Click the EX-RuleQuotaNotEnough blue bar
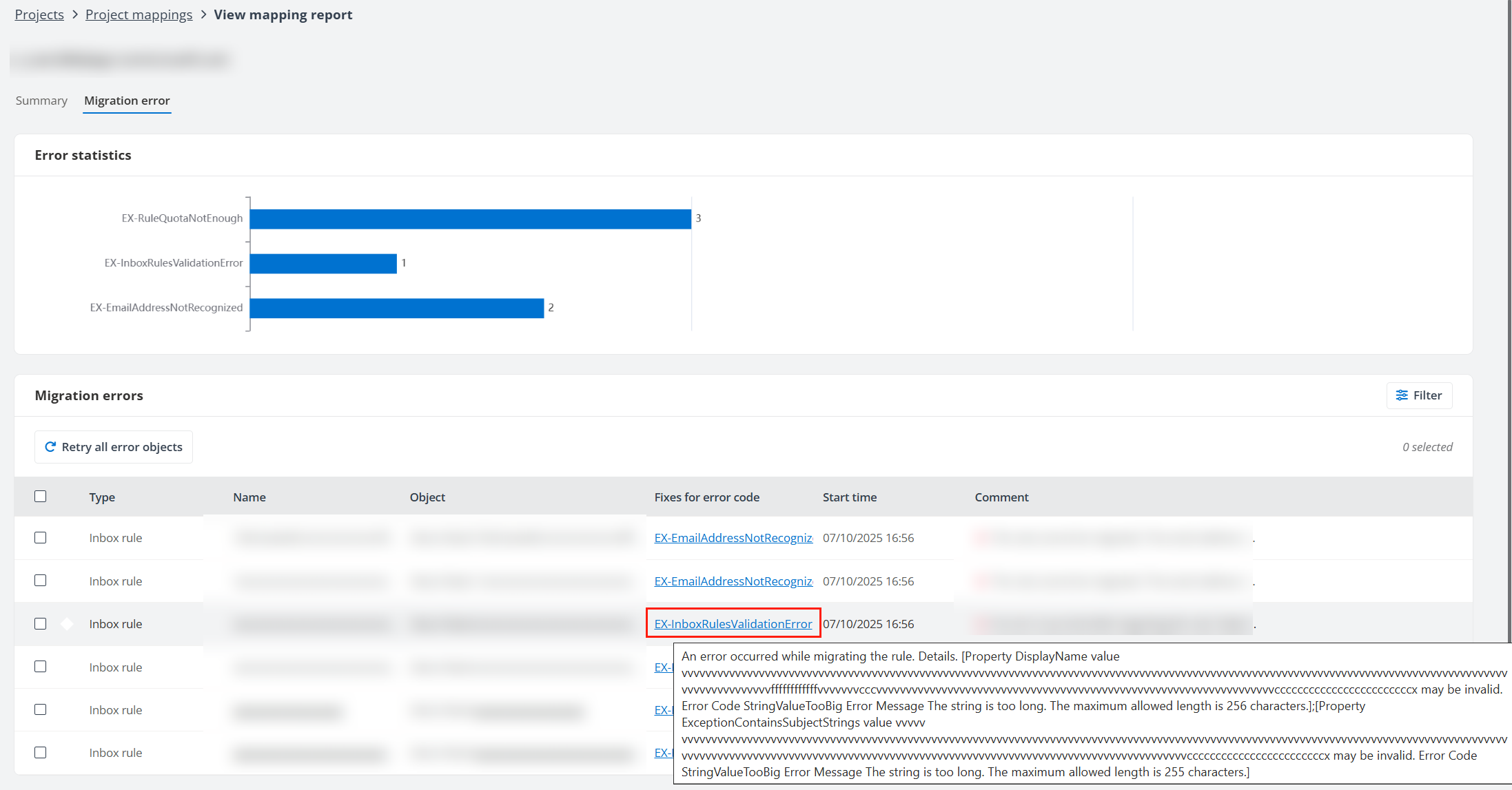This screenshot has width=1512, height=790. [470, 219]
